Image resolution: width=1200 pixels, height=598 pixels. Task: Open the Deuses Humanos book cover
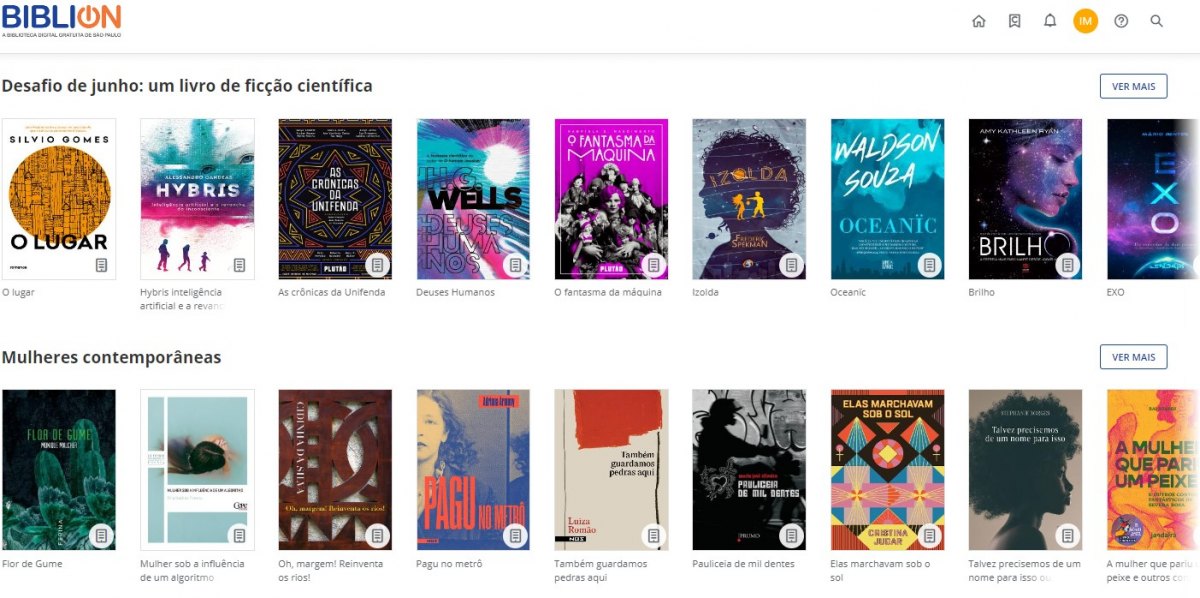473,199
